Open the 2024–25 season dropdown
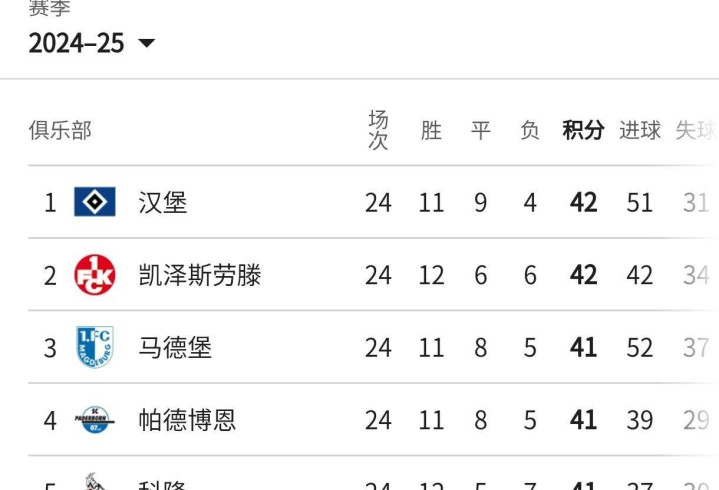This screenshot has width=719, height=490. pos(92,43)
